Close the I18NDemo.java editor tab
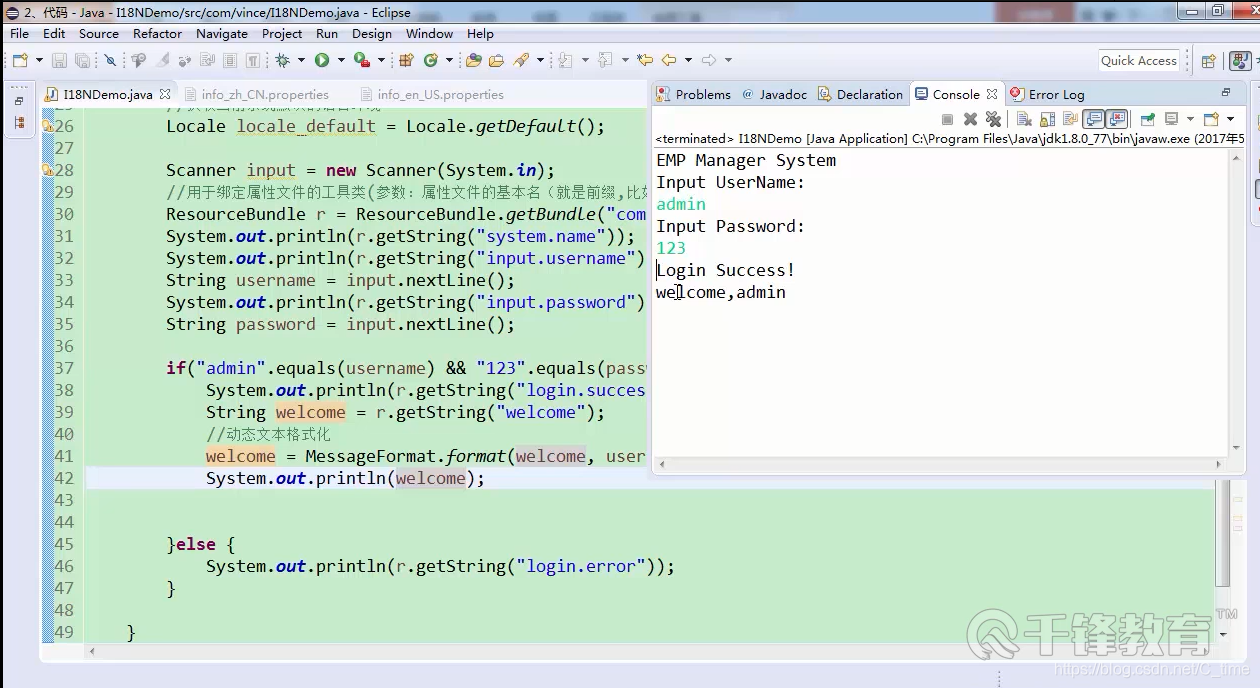This screenshot has height=688, width=1260. (x=164, y=95)
